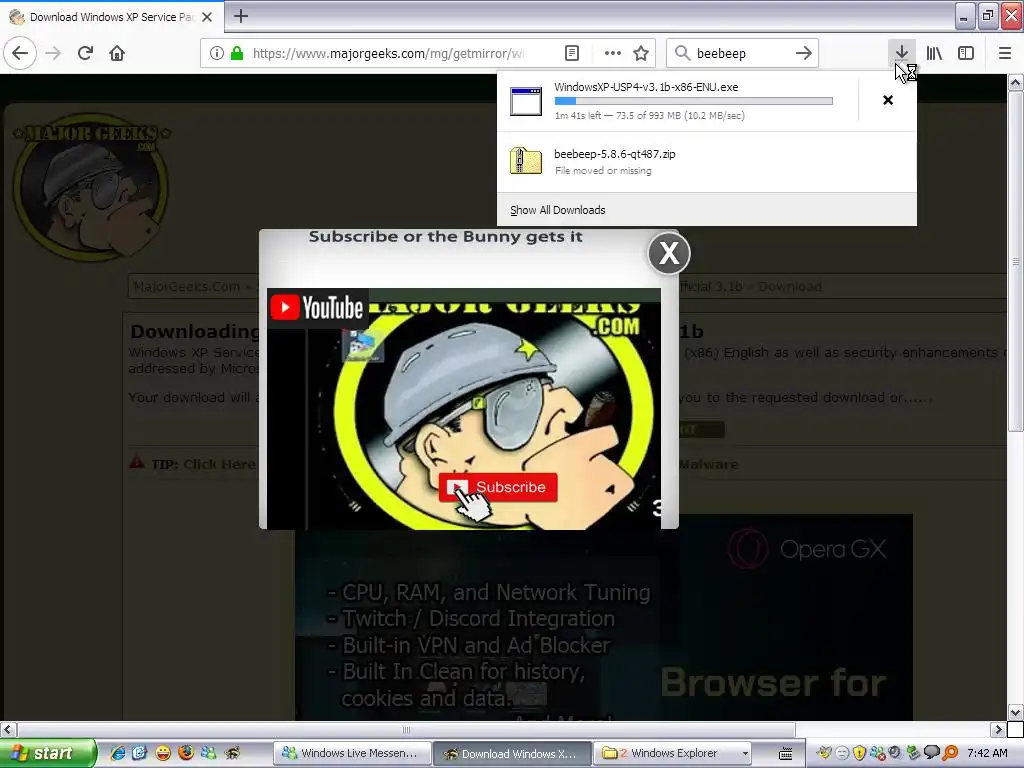Bookmark this page with the star
Image resolution: width=1024 pixels, height=768 pixels.
pyautogui.click(x=641, y=53)
